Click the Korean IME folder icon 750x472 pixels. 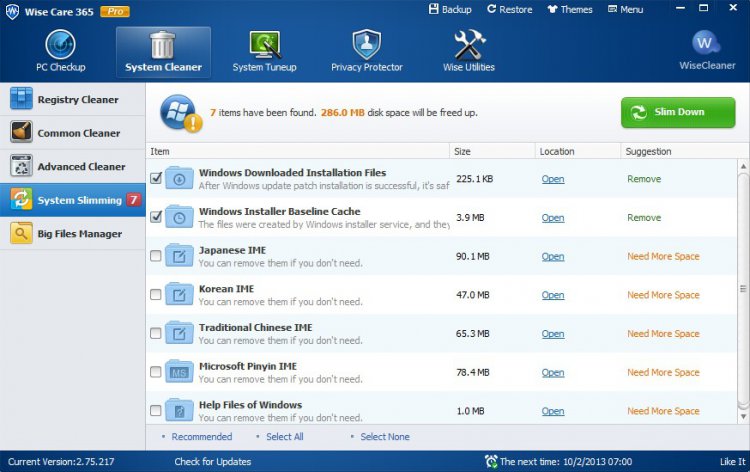179,294
